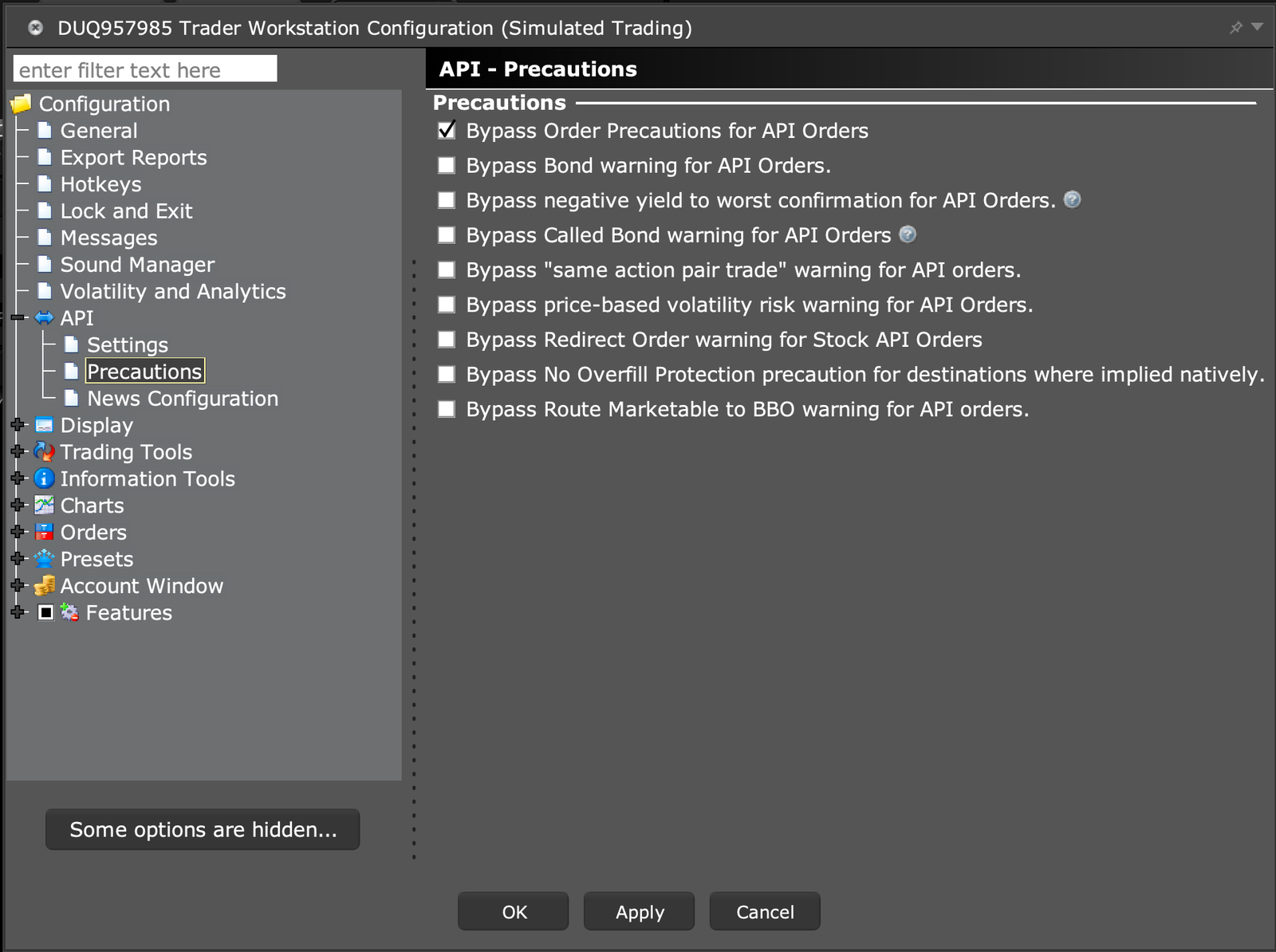Expand the Display tree node
1276x952 pixels.
pyautogui.click(x=18, y=424)
